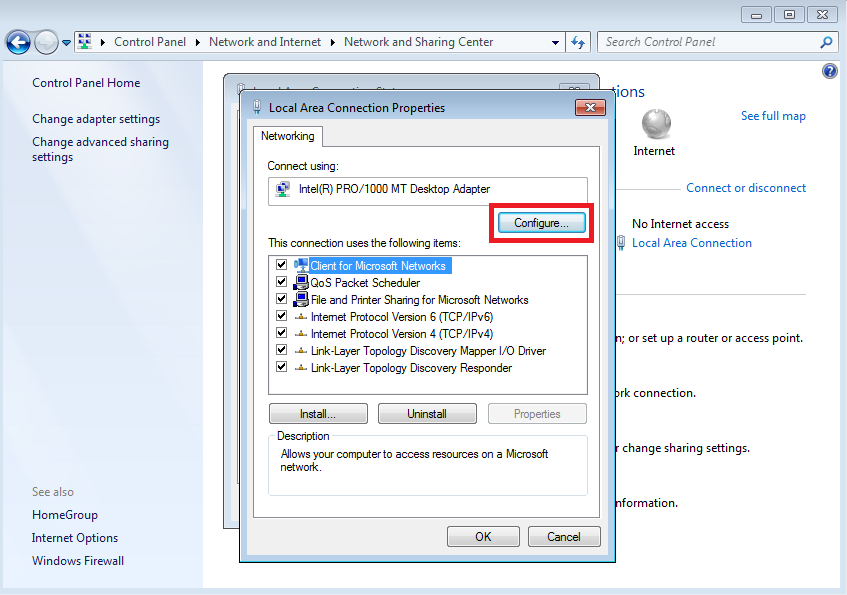Screen dimensions: 847x595
Task: Click the Uninstall button
Action: pyautogui.click(x=427, y=414)
